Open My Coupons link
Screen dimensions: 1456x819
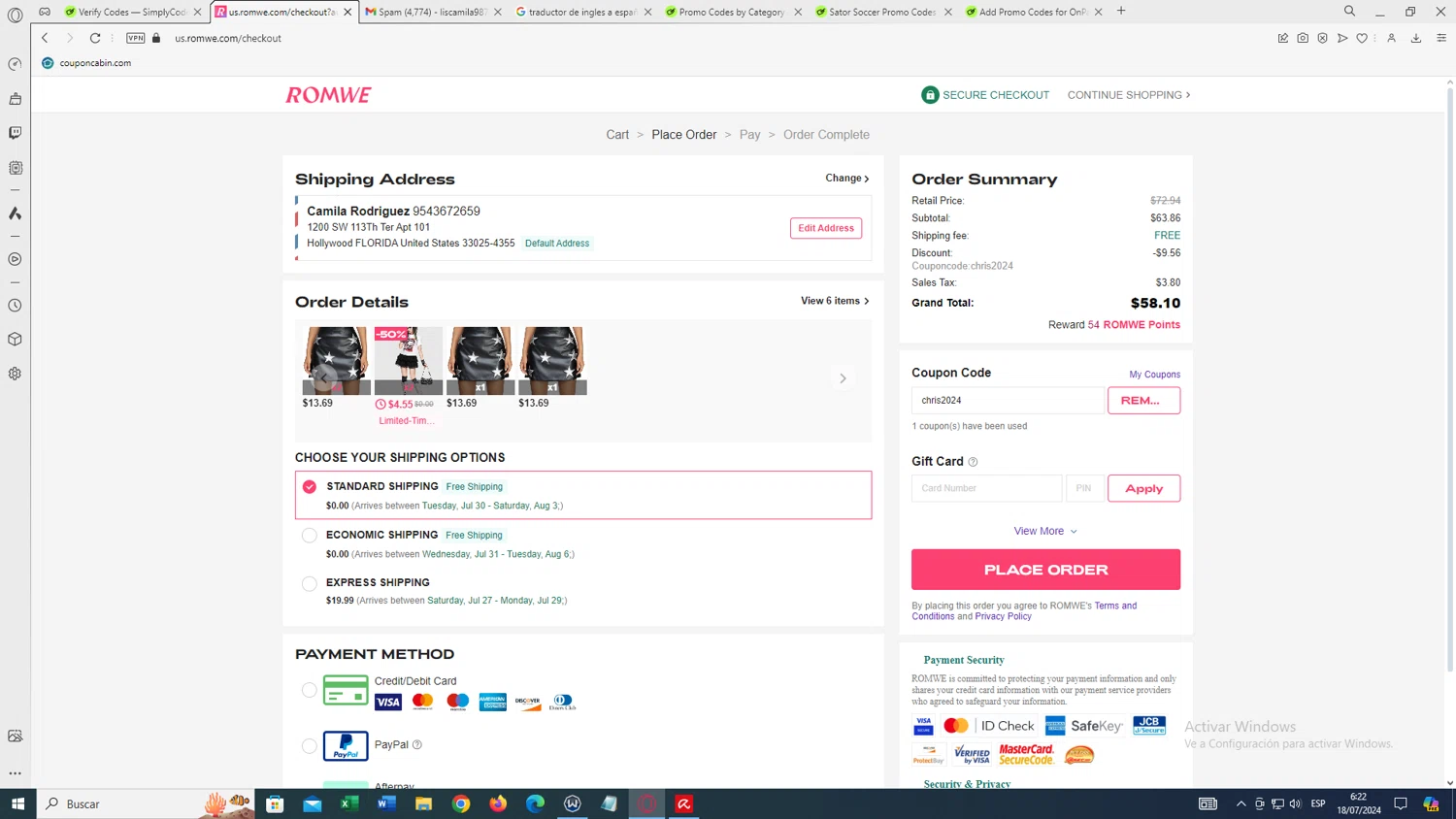pos(1154,375)
